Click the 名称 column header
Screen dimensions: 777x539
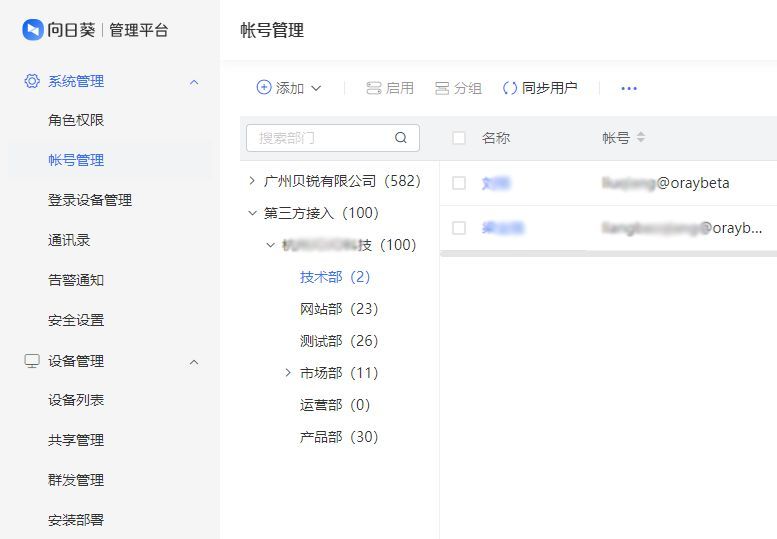[496, 138]
